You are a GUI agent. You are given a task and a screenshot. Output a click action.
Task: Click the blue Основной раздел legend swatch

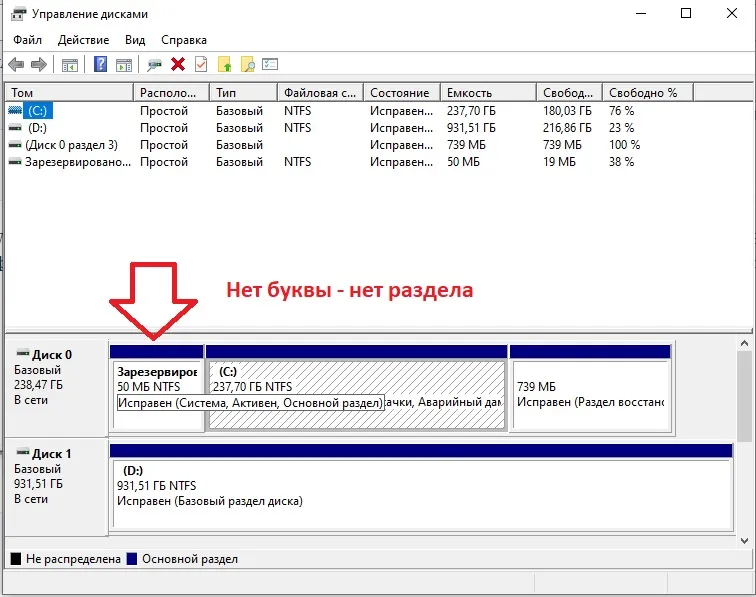[132, 559]
